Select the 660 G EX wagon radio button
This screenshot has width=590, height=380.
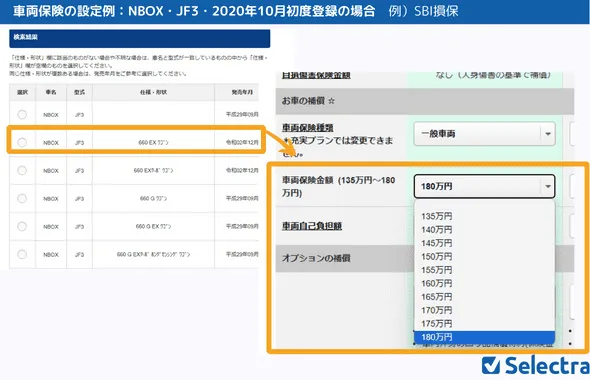[22, 226]
